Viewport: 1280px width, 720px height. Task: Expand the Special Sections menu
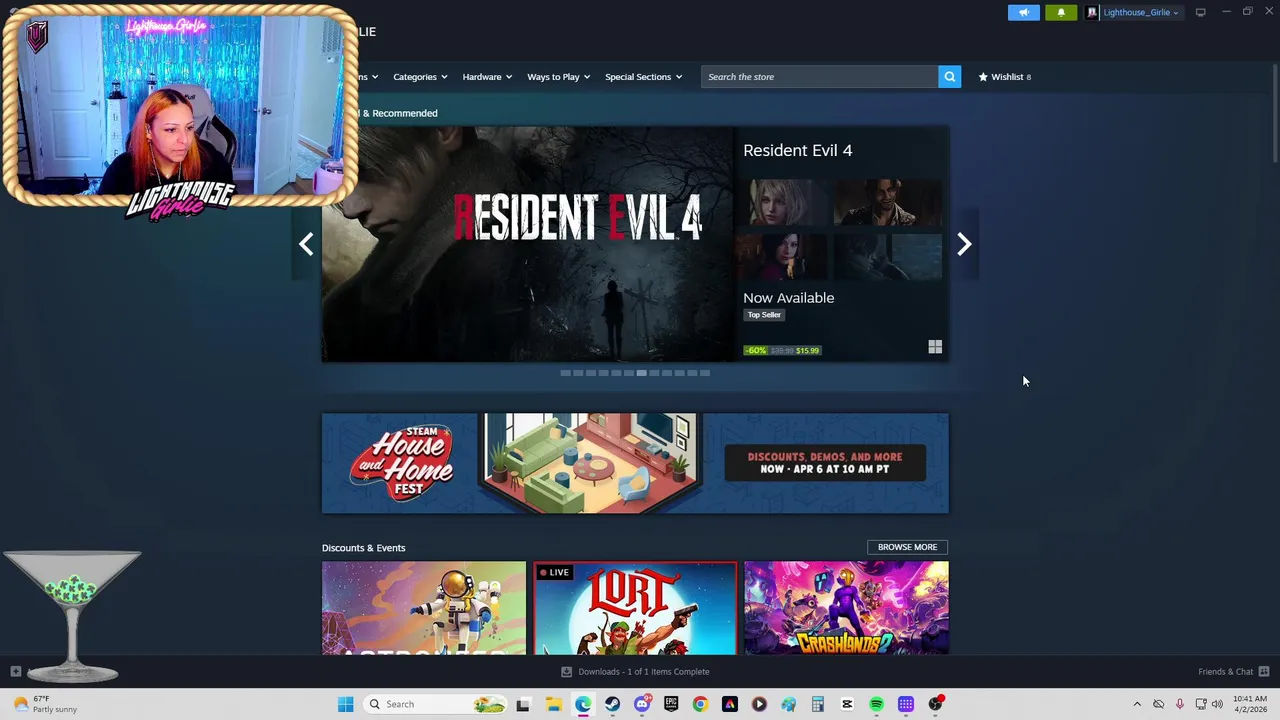click(643, 77)
